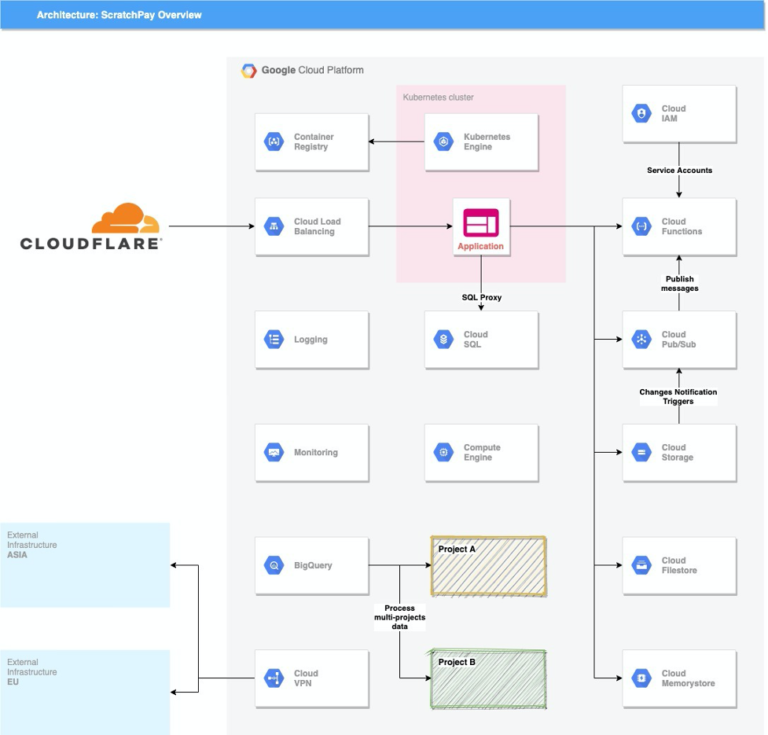Viewport: 768px width, 735px height.
Task: Select the Cloud VPN icon
Action: point(274,678)
